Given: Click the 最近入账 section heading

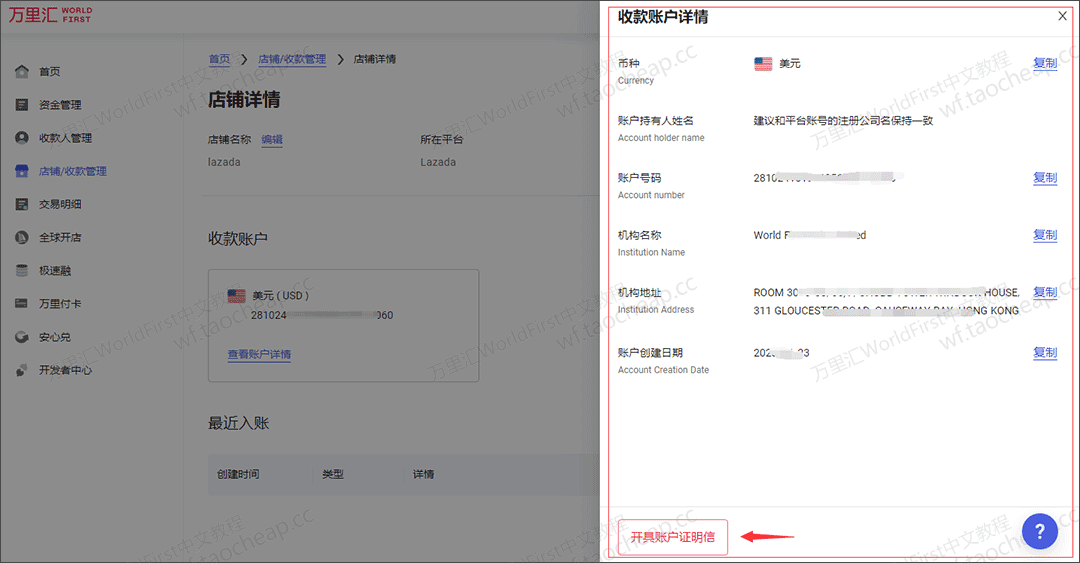Looking at the screenshot, I should [x=238, y=423].
